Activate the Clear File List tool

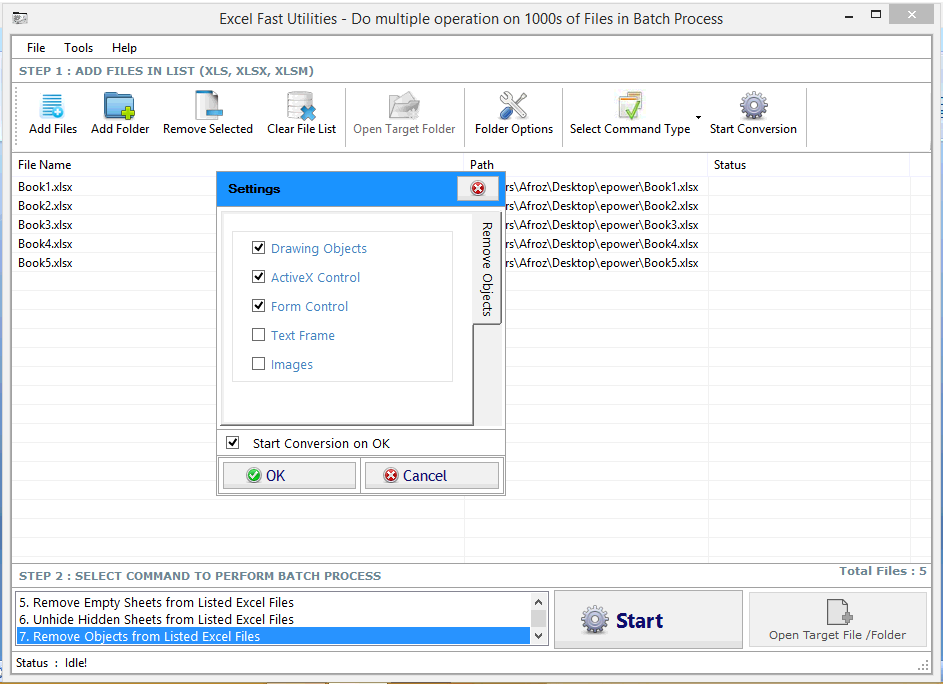pyautogui.click(x=301, y=112)
